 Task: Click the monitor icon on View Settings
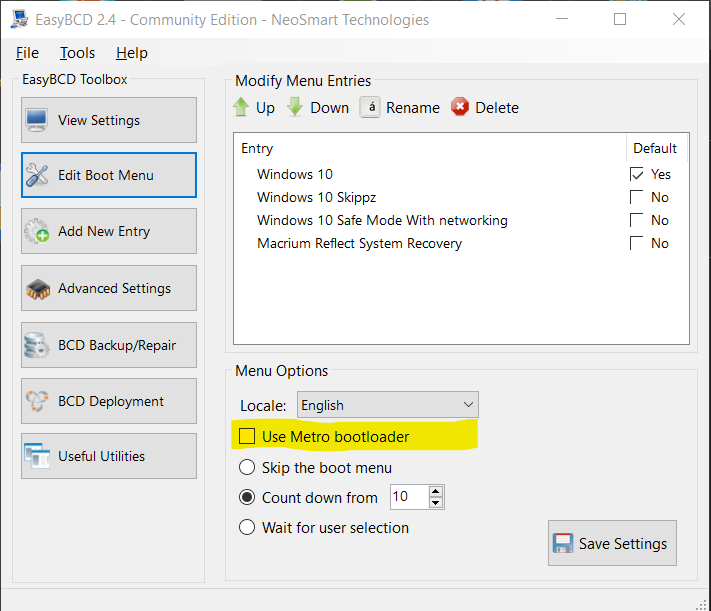click(x=36, y=120)
